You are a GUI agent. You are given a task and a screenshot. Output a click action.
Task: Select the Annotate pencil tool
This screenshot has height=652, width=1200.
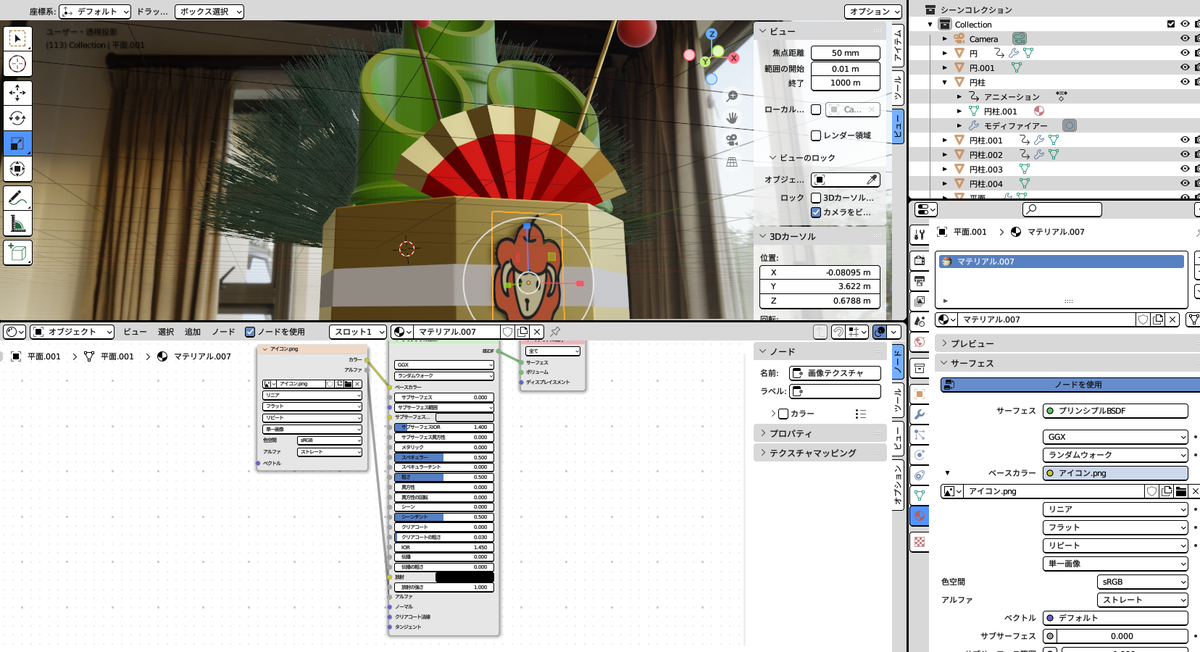[19, 197]
